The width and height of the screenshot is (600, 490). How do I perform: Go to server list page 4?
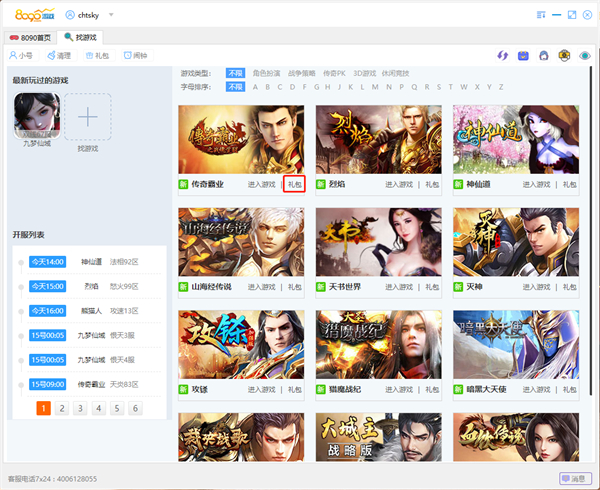(99, 408)
